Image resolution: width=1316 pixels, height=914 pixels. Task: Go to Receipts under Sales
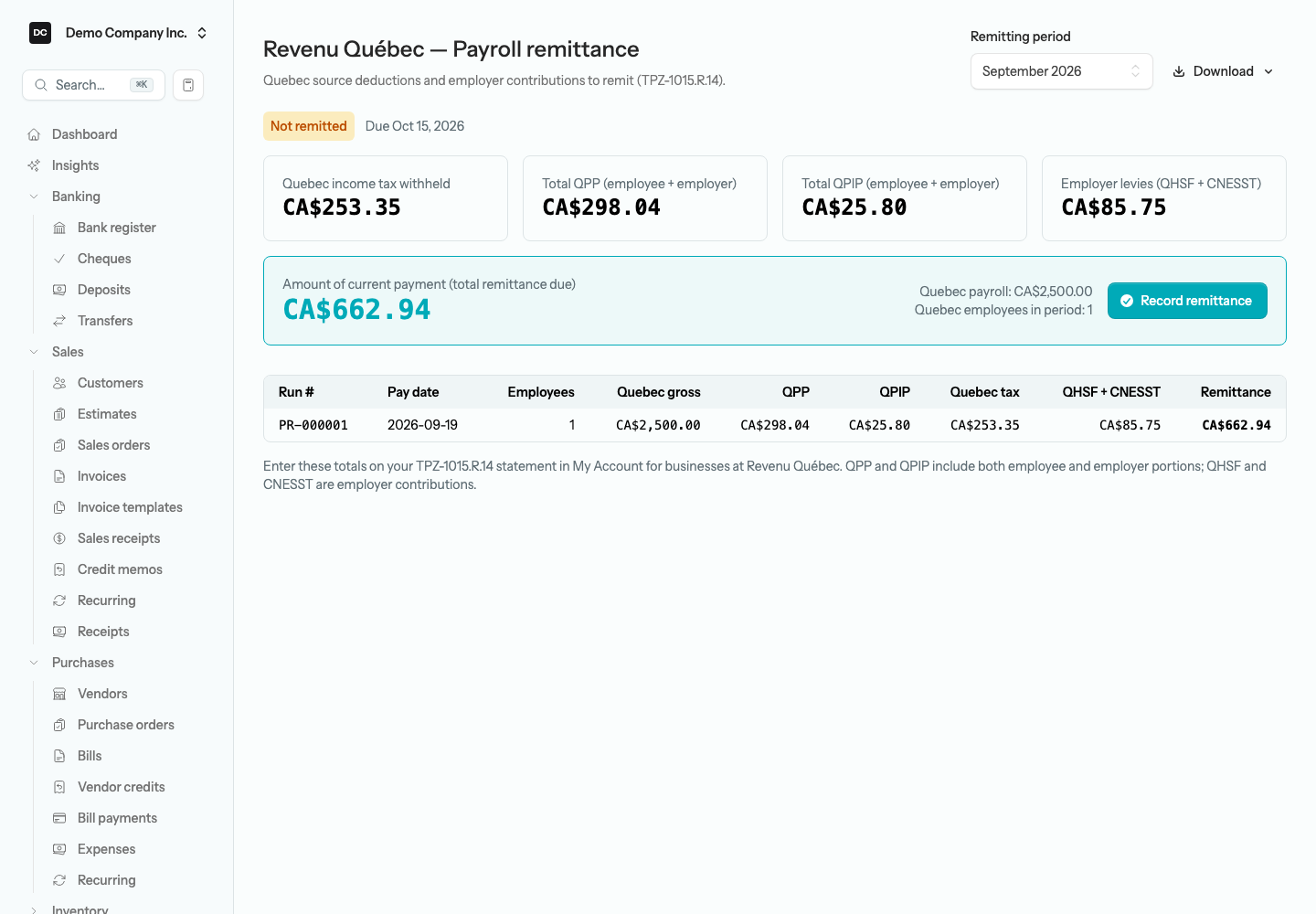103,632
